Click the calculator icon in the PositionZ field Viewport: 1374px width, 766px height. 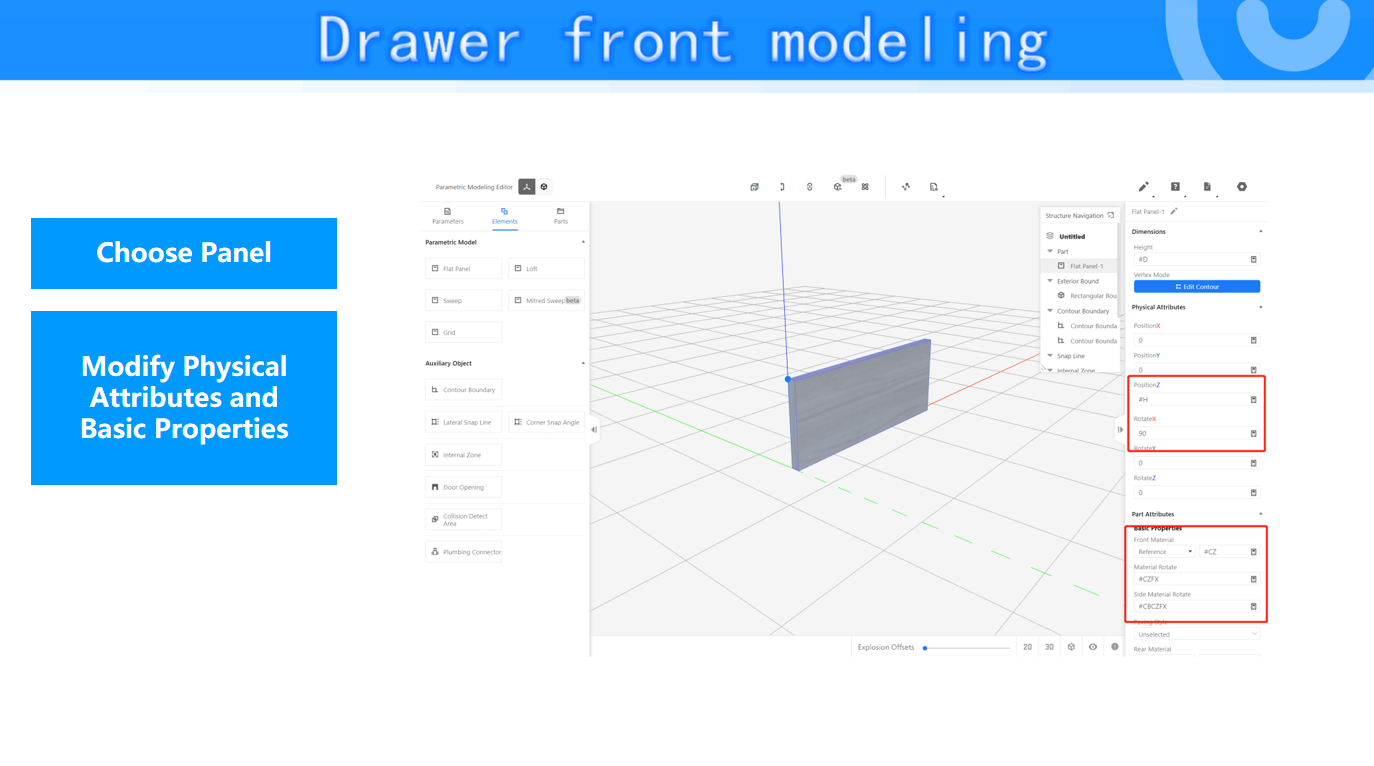[x=1253, y=400]
